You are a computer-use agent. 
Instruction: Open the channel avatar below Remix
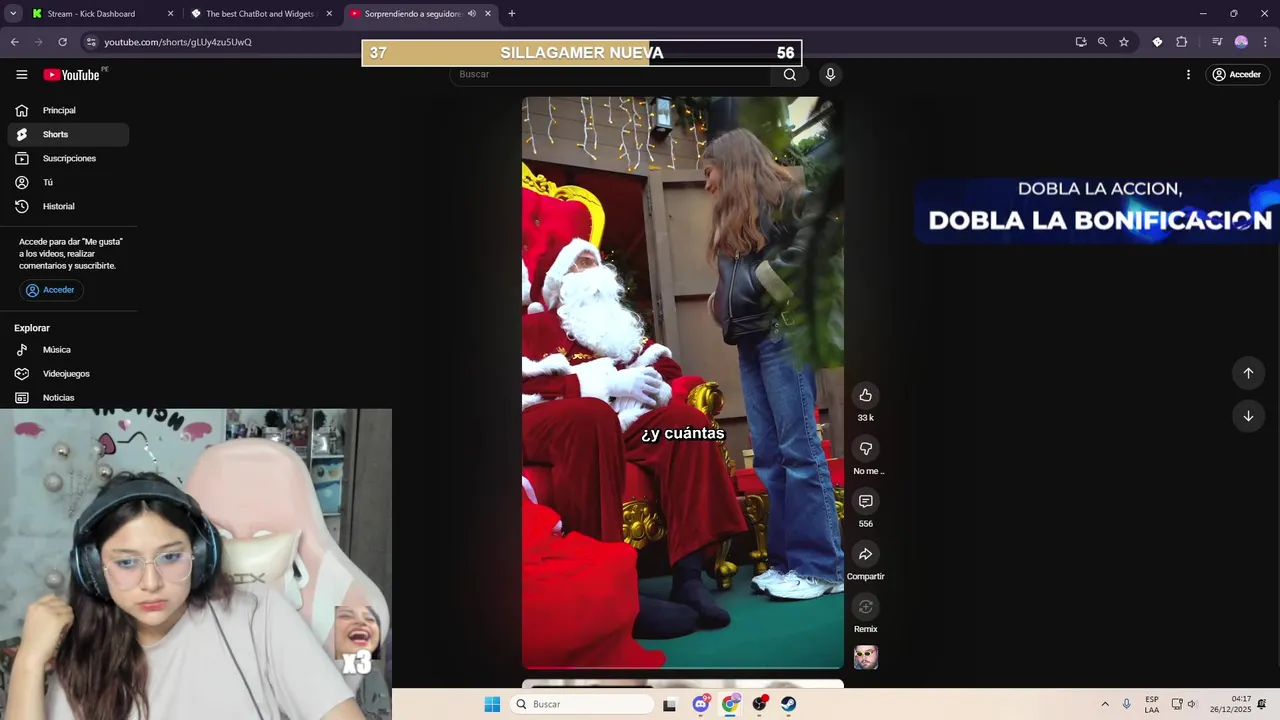[x=866, y=657]
